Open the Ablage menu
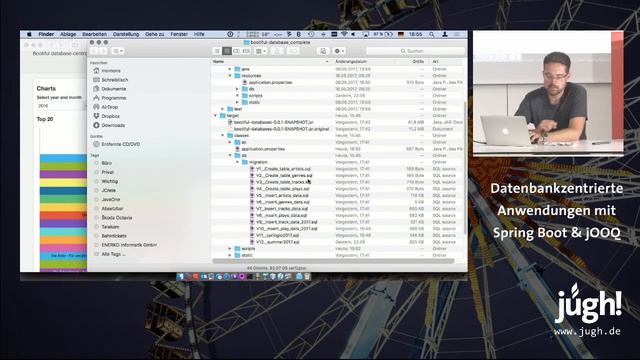 click(68, 34)
